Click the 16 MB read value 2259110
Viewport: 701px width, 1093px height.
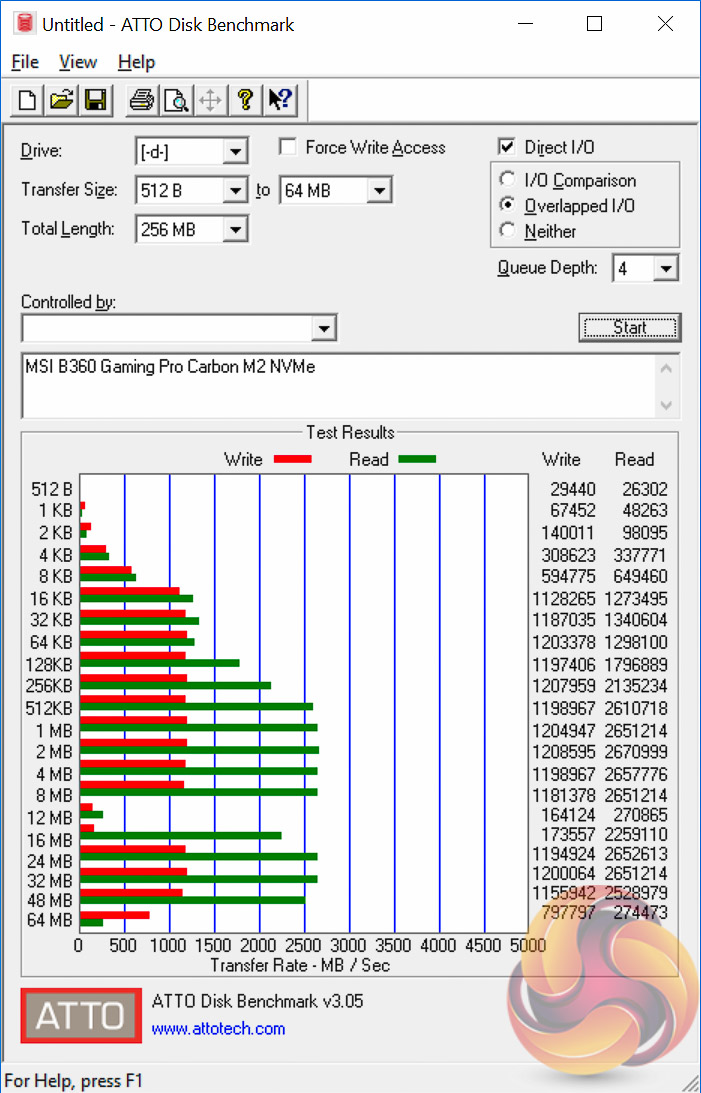tap(635, 834)
